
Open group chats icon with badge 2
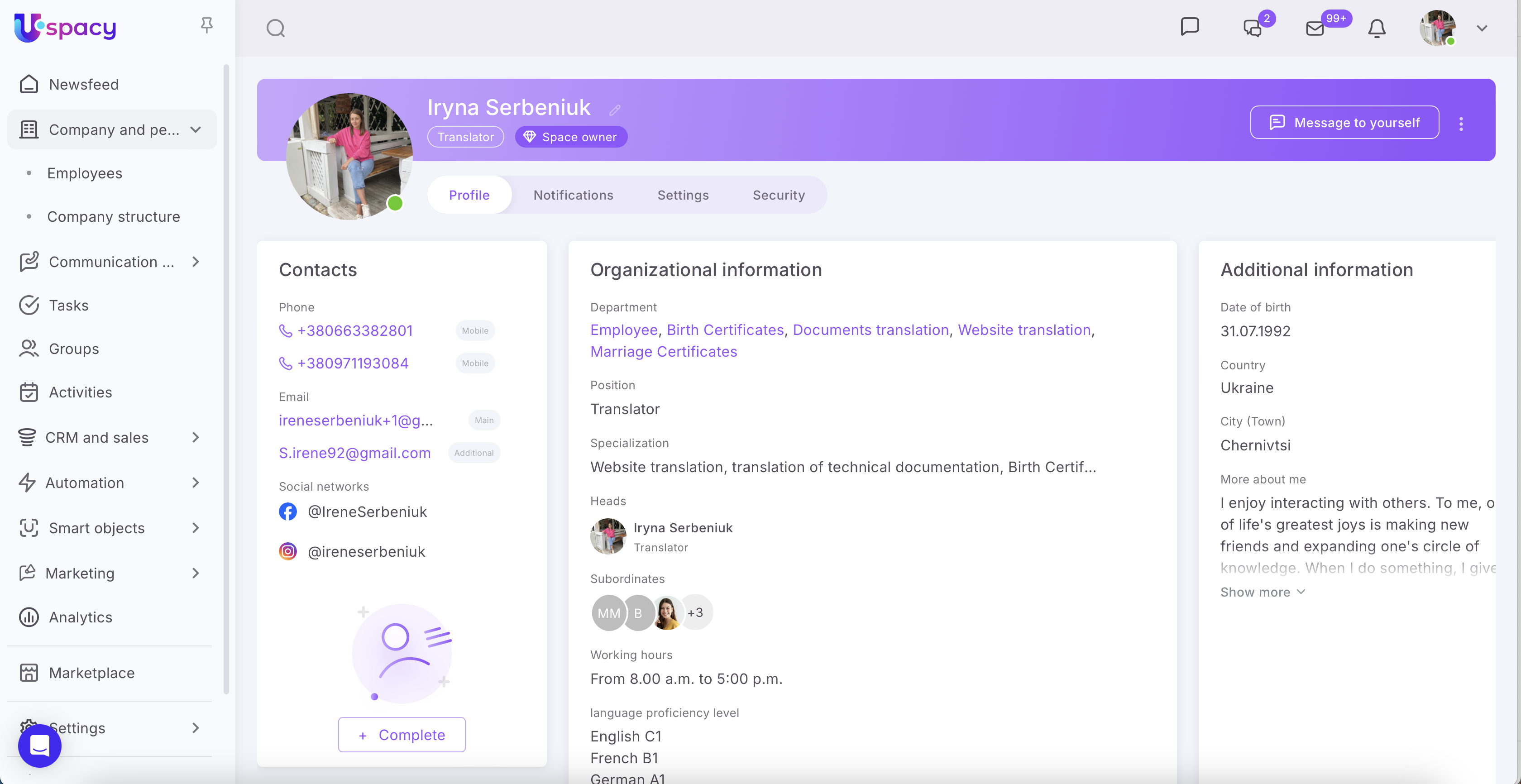(x=1252, y=28)
